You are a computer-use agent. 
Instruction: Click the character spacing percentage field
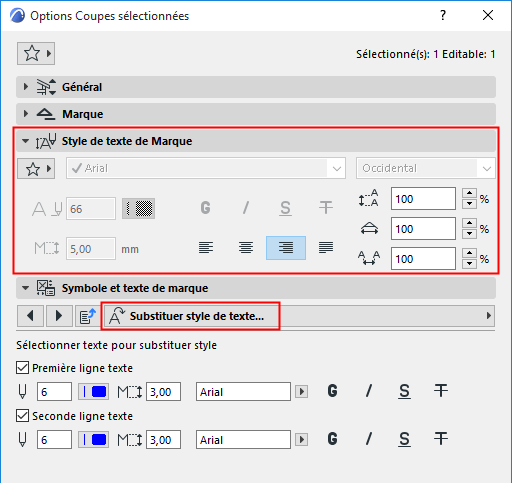click(x=423, y=259)
